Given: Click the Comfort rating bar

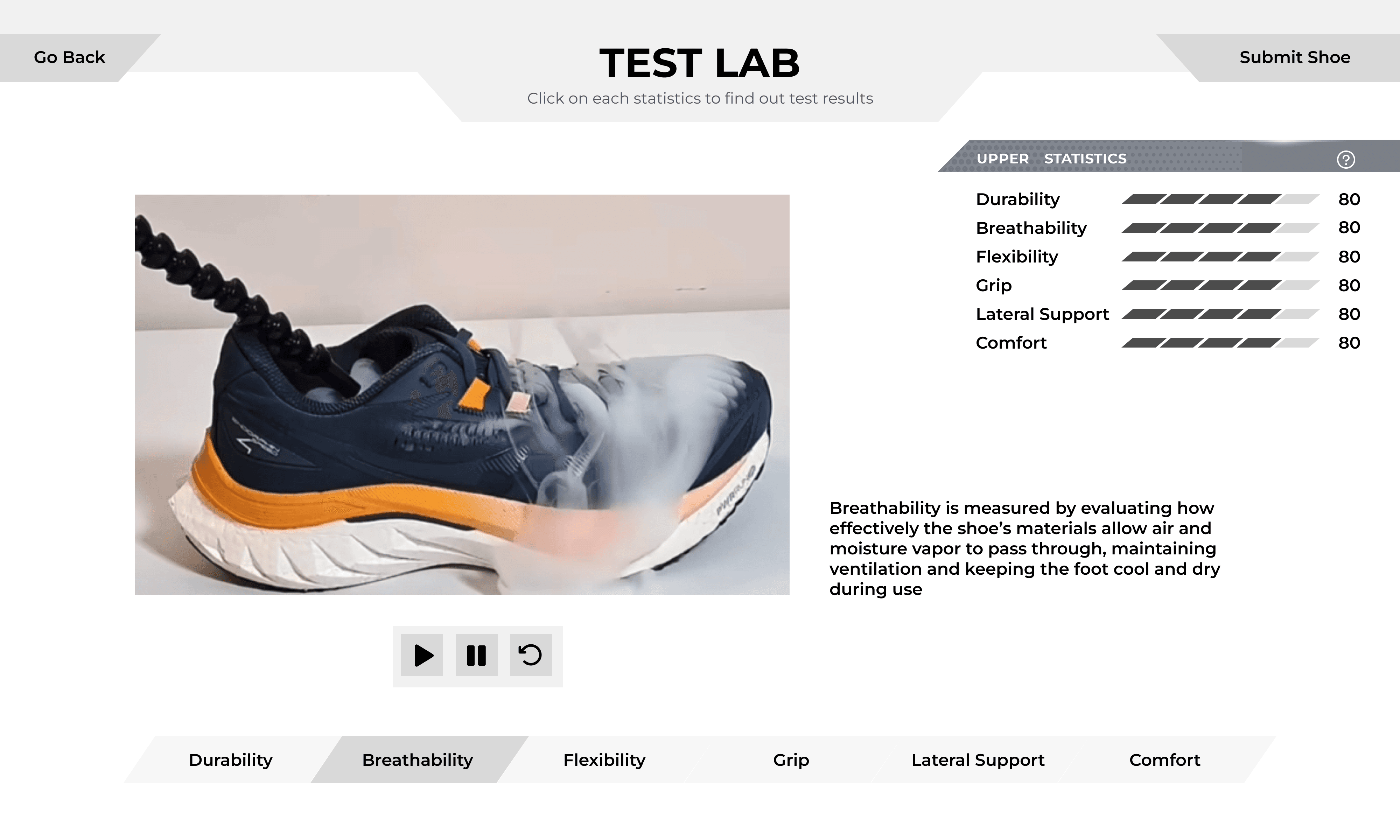Looking at the screenshot, I should [1220, 343].
